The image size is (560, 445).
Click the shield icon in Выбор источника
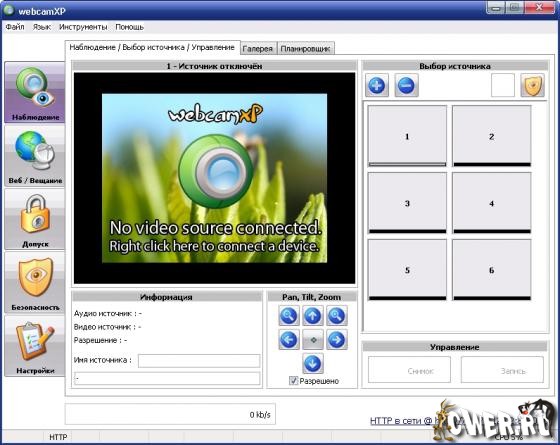532,86
